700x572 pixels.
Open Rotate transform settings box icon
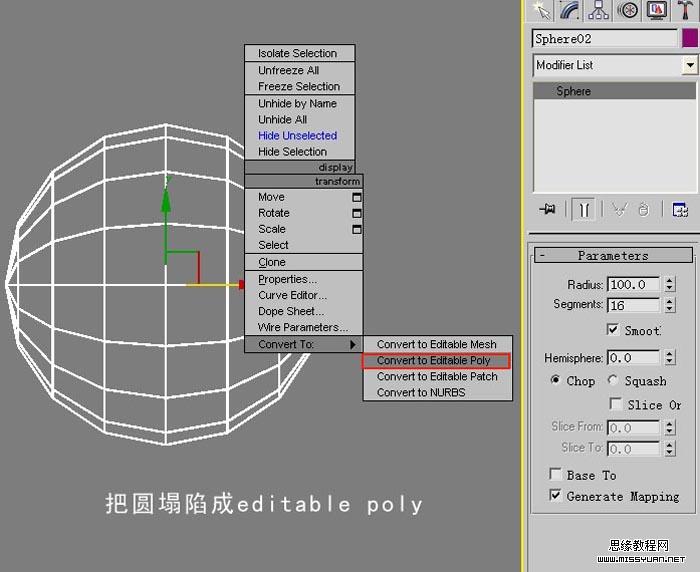(x=357, y=213)
